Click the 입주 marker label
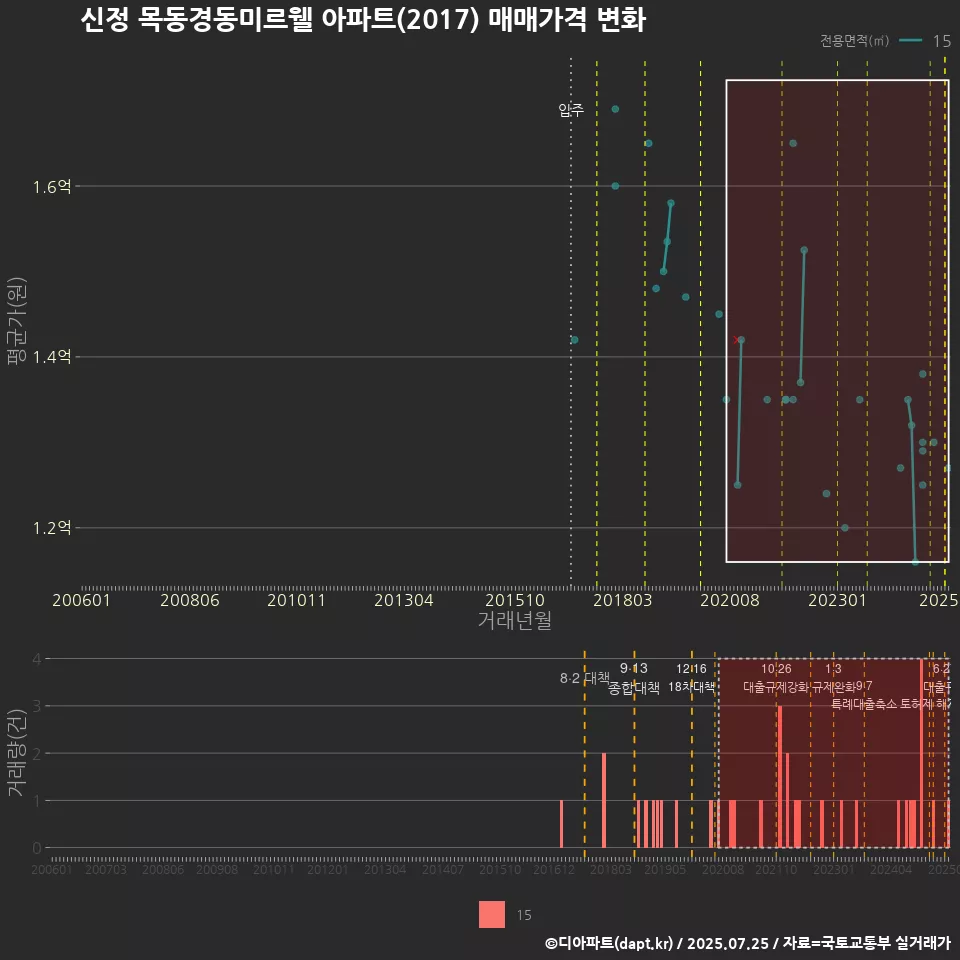Viewport: 960px width, 960px height. pyautogui.click(x=571, y=110)
